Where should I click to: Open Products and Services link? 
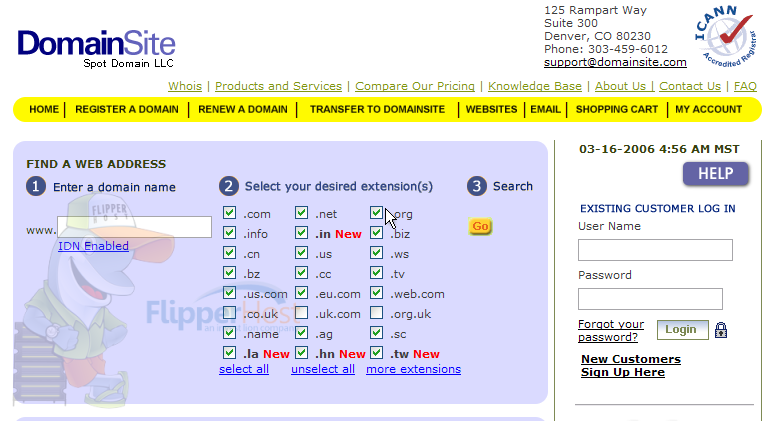pos(278,86)
